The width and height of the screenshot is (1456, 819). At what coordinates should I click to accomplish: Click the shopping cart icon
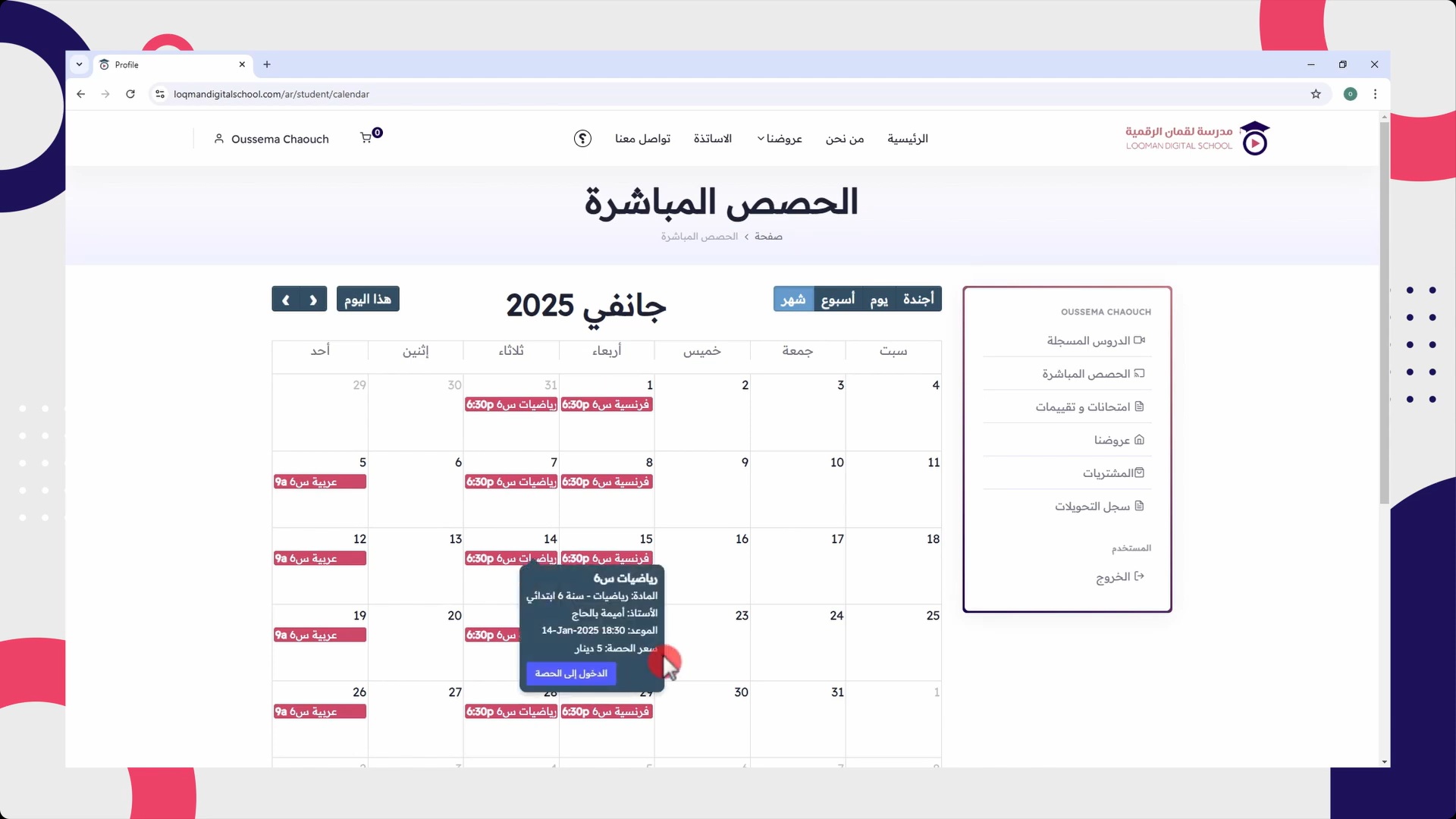369,139
